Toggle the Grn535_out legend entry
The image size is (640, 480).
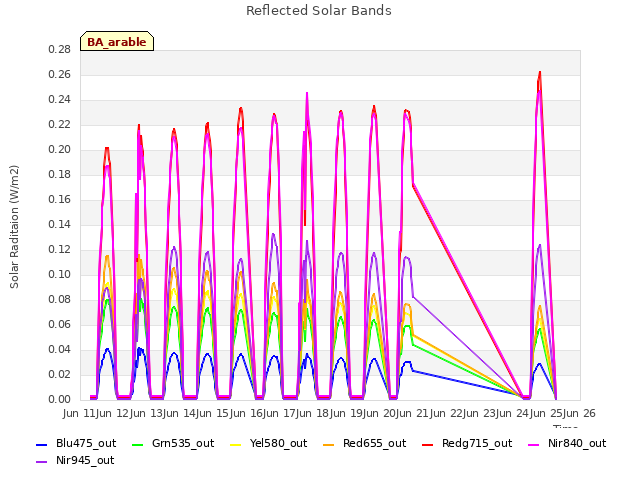[x=173, y=443]
